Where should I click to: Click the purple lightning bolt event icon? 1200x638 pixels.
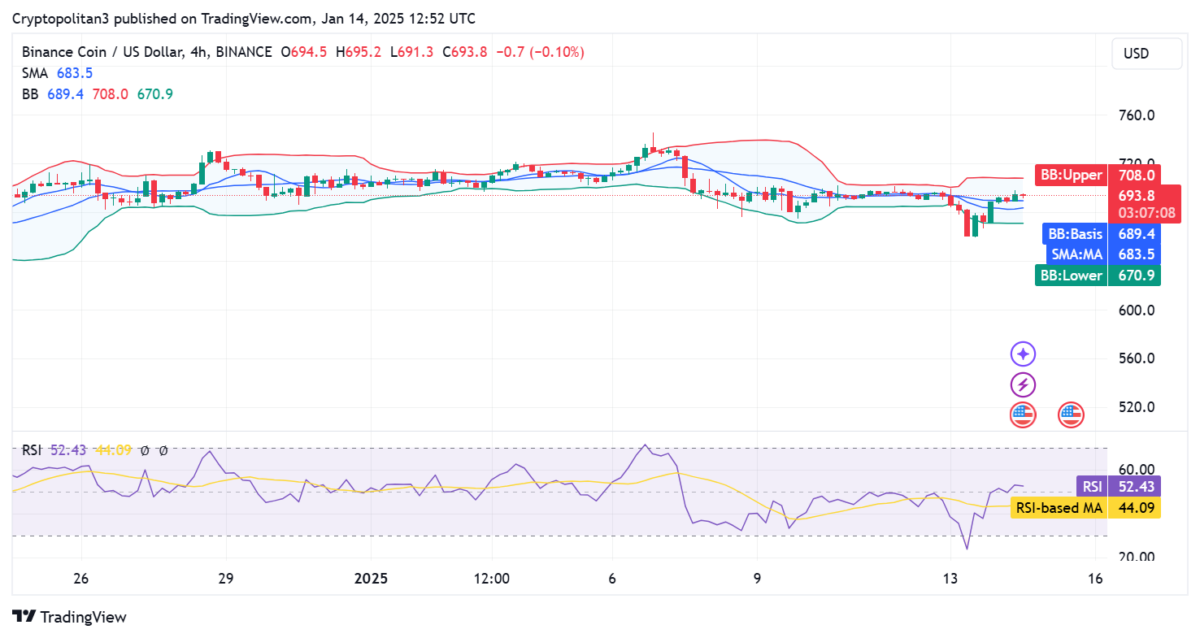point(1022,385)
